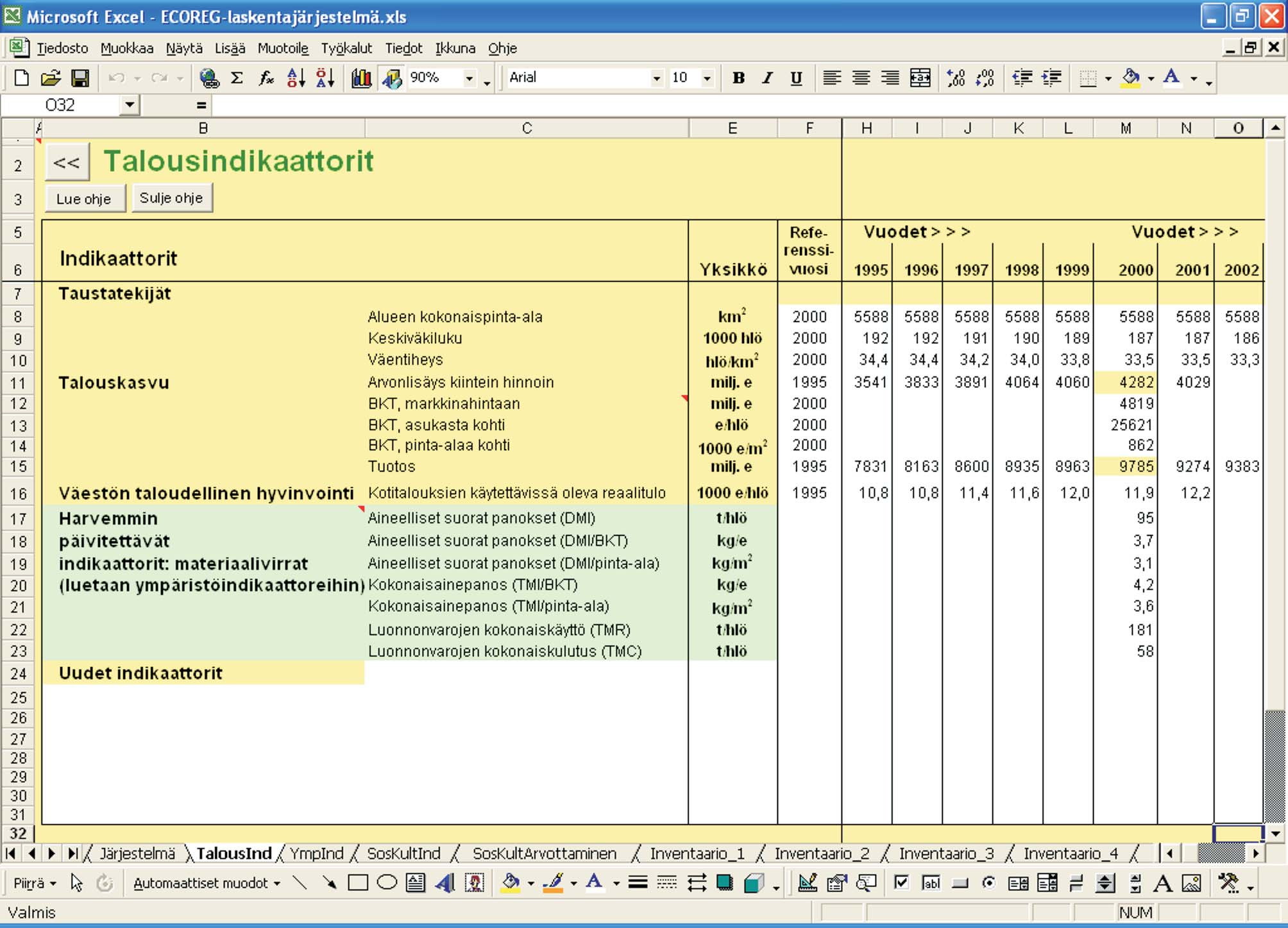Open the zoom 90% dropdown
1288x928 pixels.
point(470,78)
